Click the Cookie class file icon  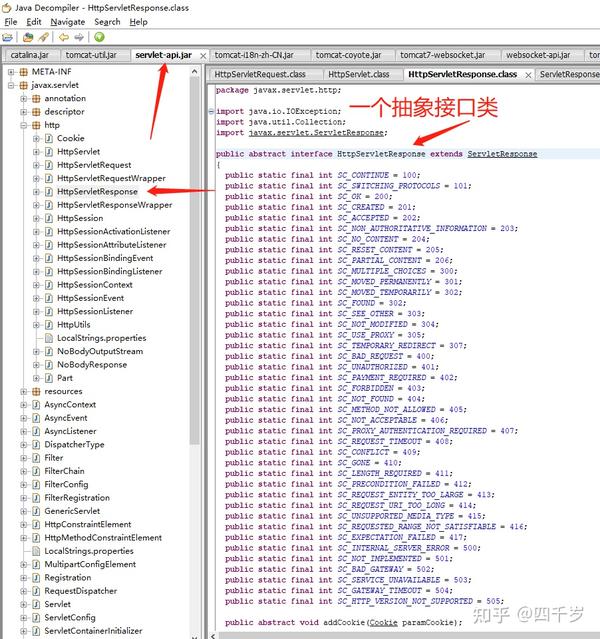click(x=49, y=139)
